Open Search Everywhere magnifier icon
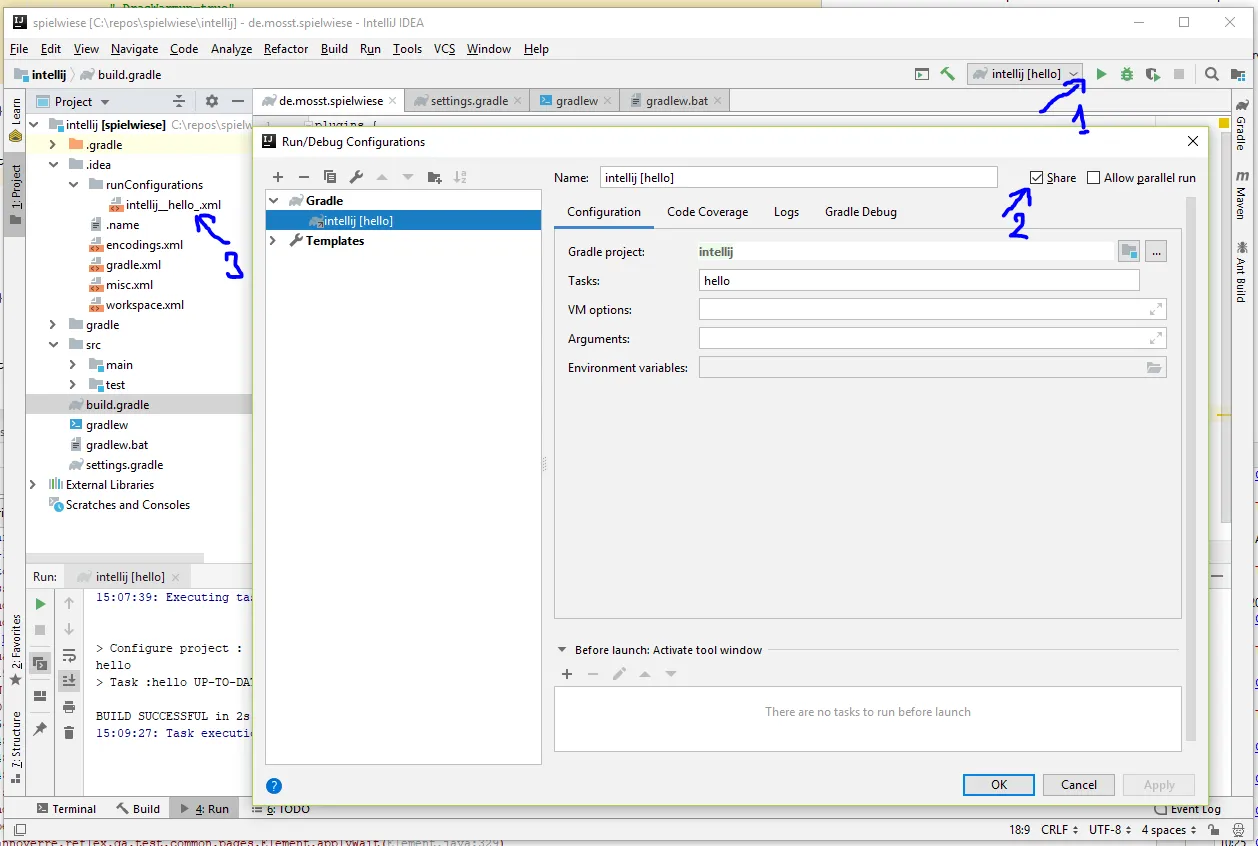Viewport: 1258px width, 846px height. tap(1211, 74)
